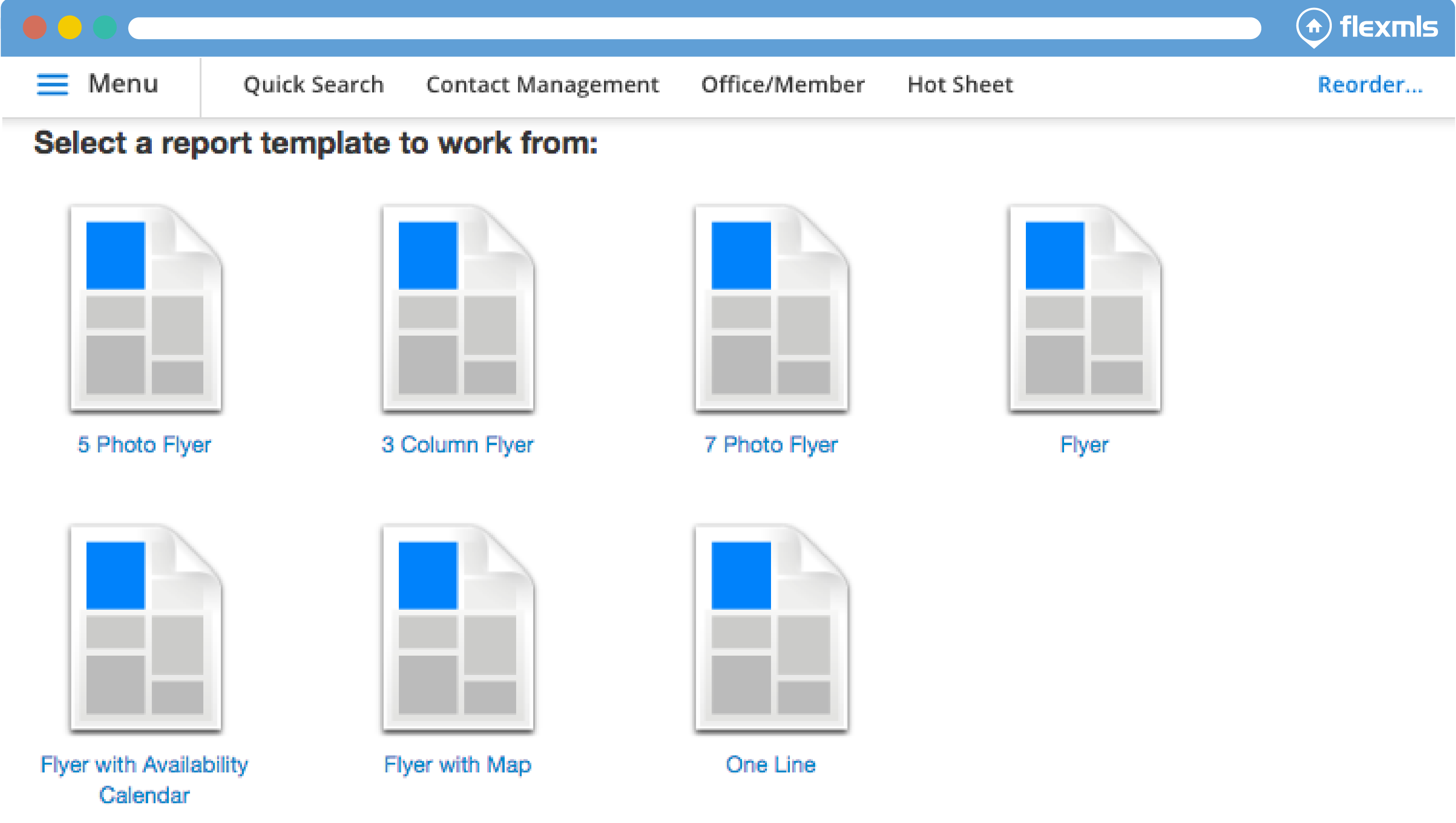This screenshot has width=1456, height=823.
Task: Open the Quick Search menu item
Action: click(x=313, y=85)
